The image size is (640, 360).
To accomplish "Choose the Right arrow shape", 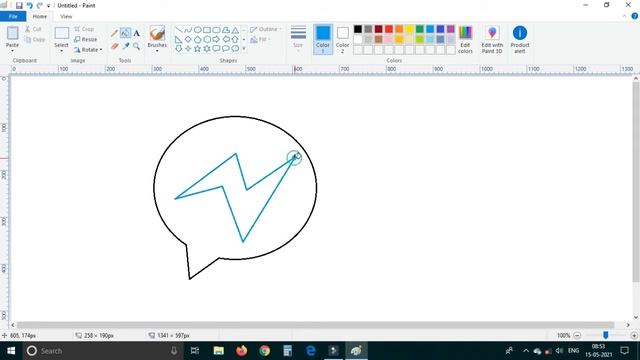I will point(216,40).
